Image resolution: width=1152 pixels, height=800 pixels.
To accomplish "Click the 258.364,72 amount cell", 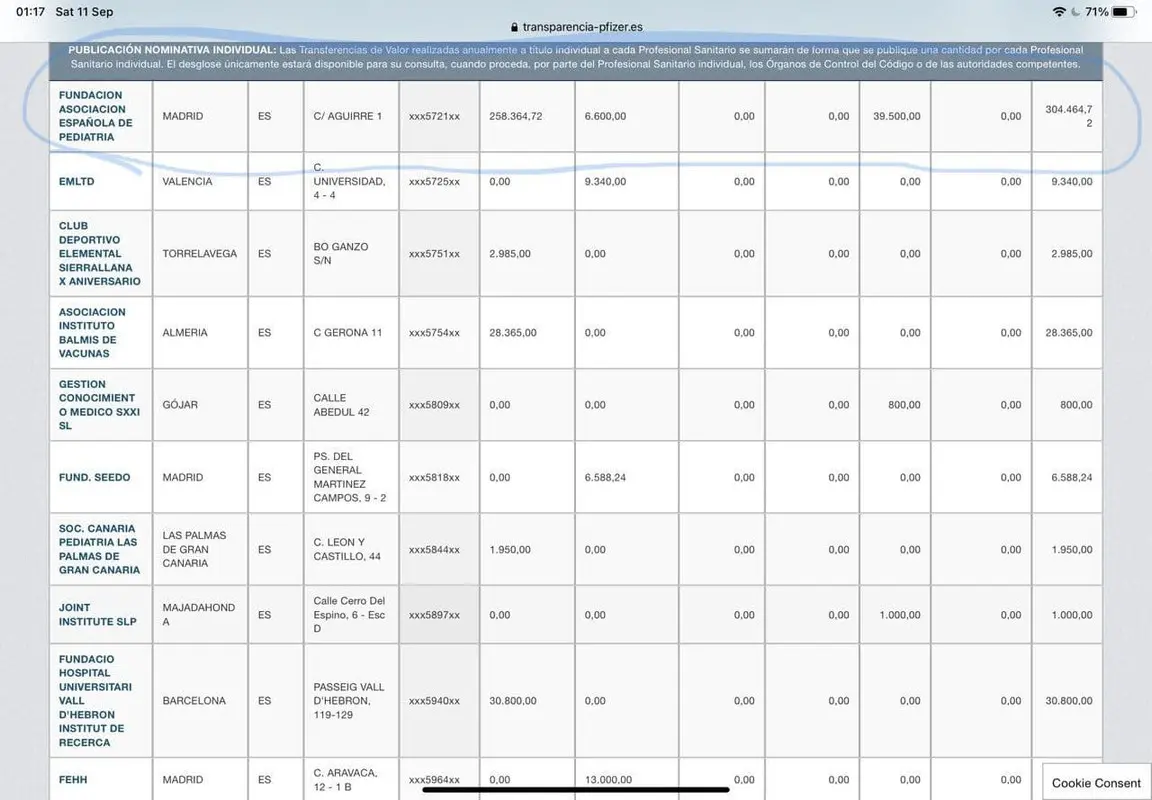I will [x=528, y=116].
